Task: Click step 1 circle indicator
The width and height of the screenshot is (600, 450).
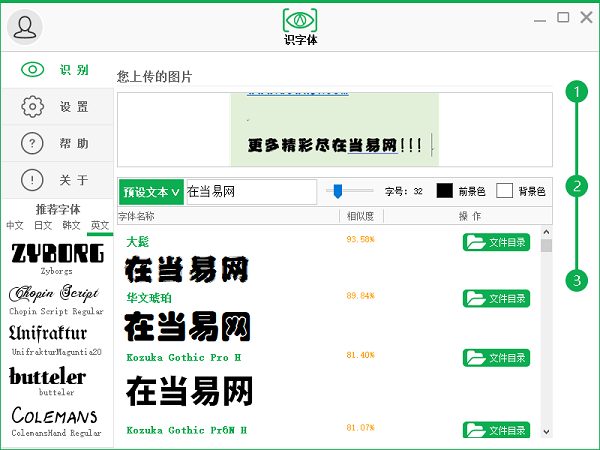Action: pyautogui.click(x=576, y=93)
